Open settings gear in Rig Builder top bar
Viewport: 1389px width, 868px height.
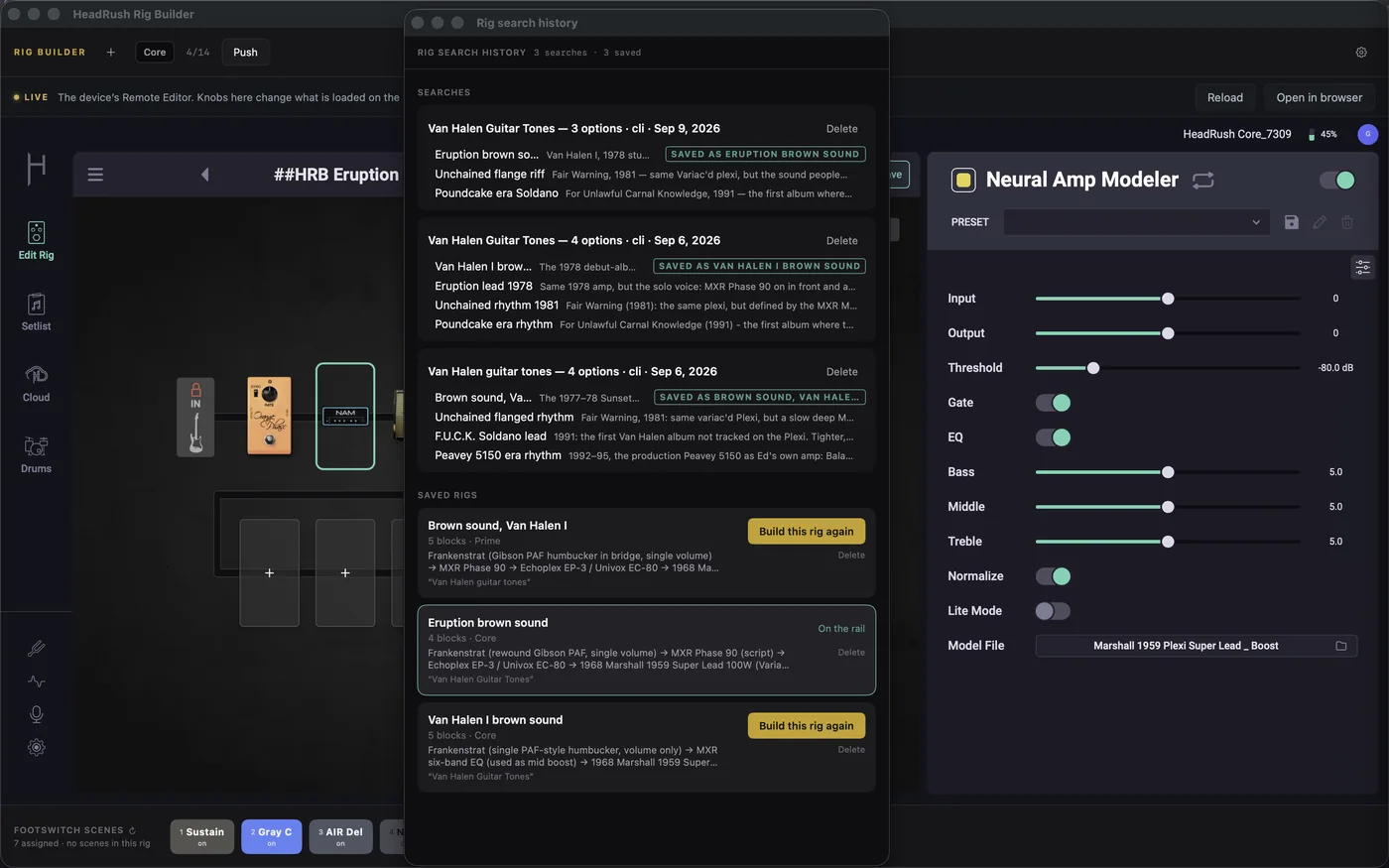tap(1361, 53)
